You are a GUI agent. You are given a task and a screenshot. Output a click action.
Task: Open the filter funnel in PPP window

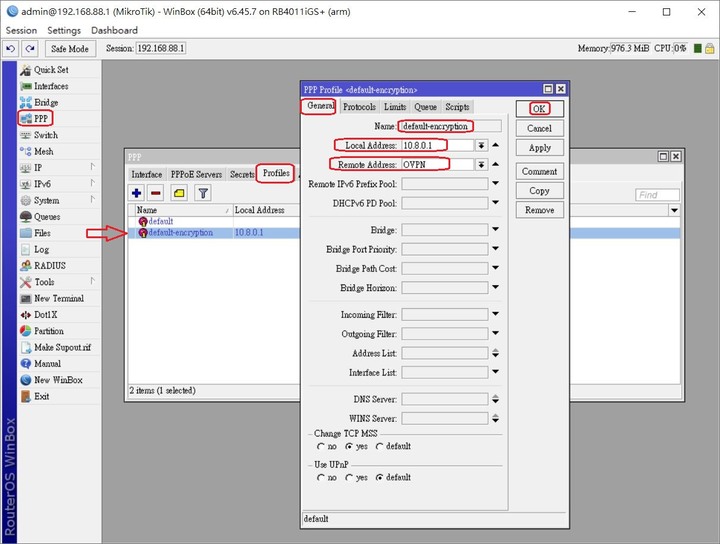[203, 193]
